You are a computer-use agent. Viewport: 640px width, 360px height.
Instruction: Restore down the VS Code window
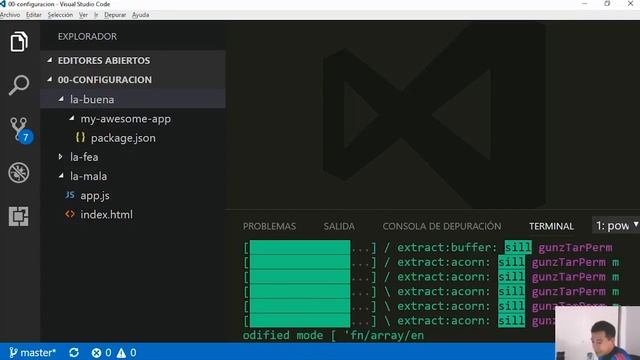(607, 4)
